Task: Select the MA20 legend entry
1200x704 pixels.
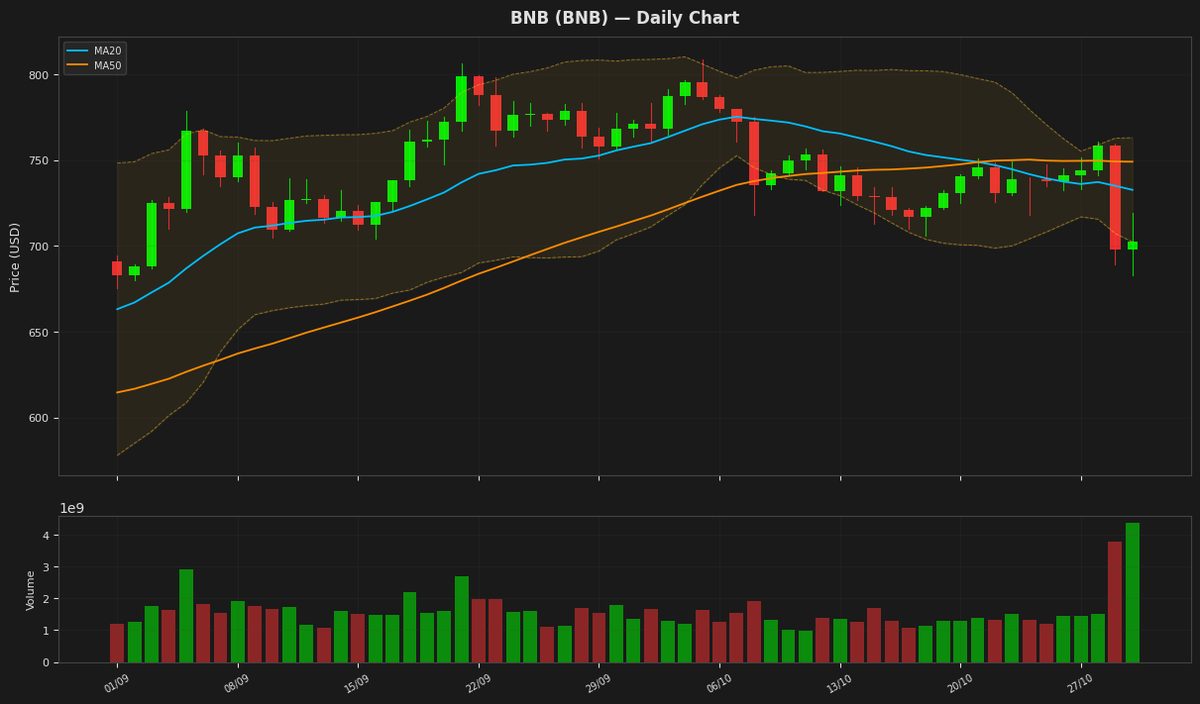Action: pos(96,51)
